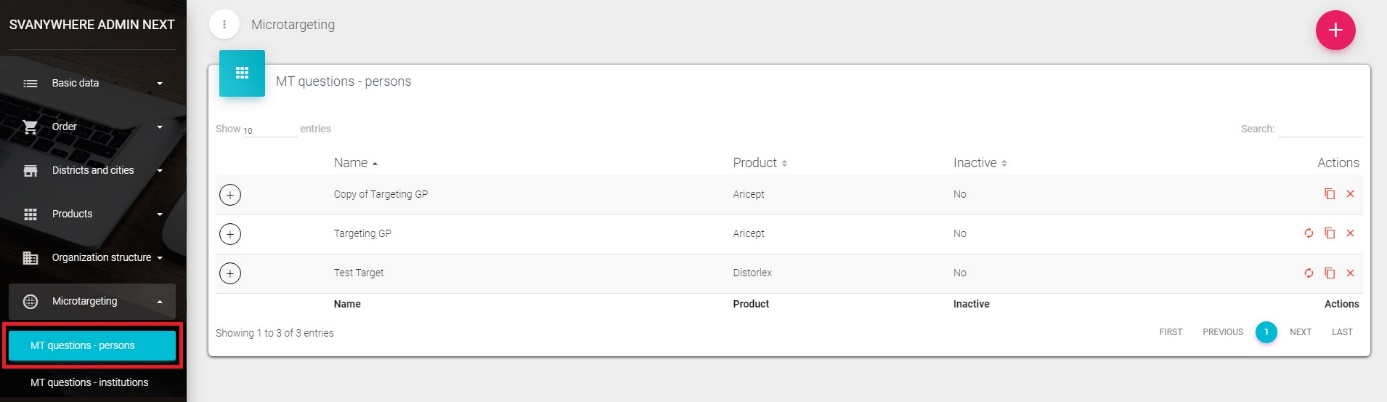Duplicate the Targeting GP row

click(1329, 233)
